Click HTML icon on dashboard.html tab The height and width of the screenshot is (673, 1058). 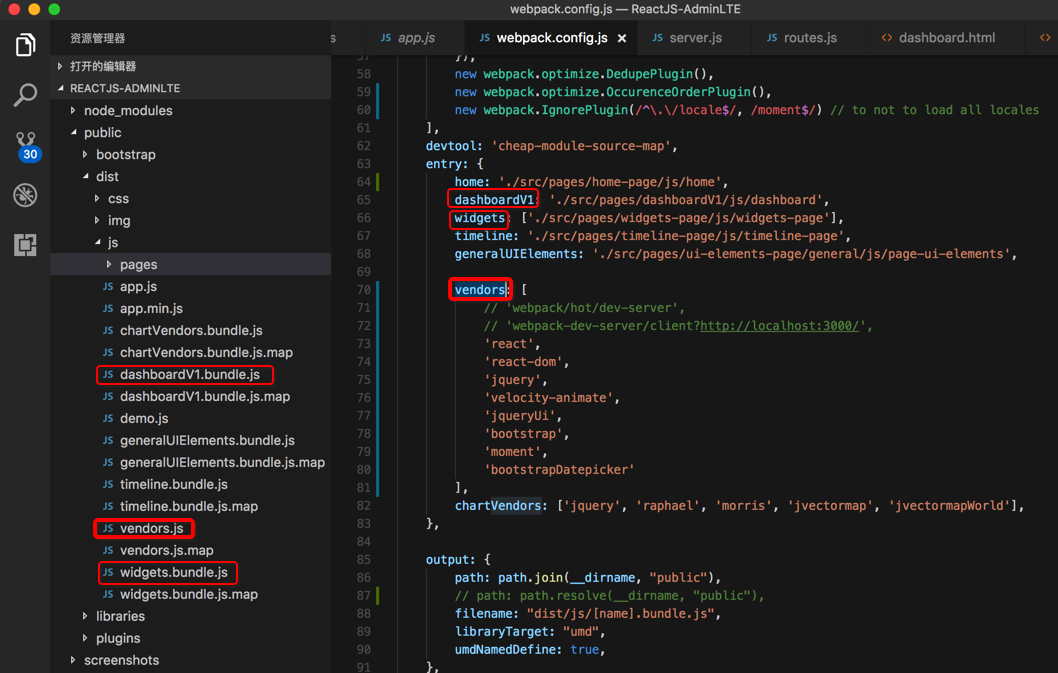point(886,38)
